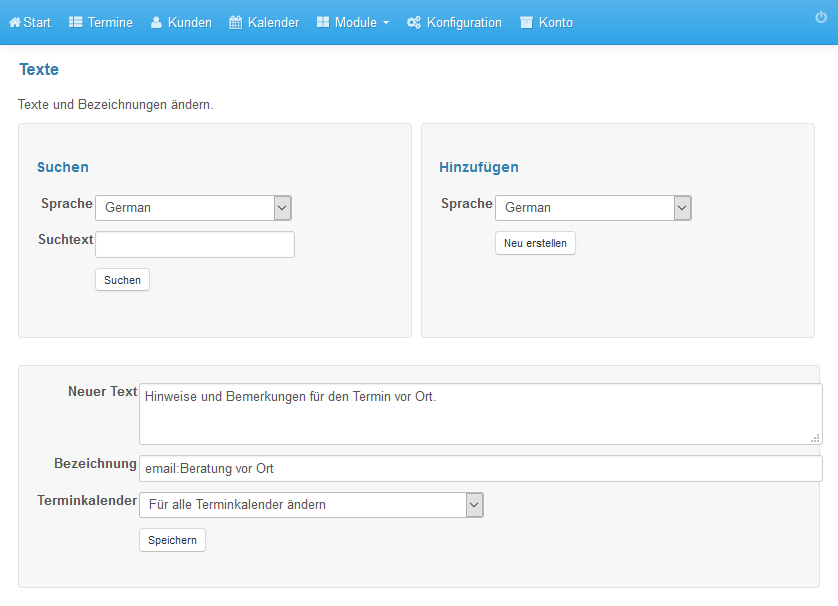This screenshot has width=838, height=606.
Task: Open Sprache dropdown in Suchen panel
Action: [x=193, y=208]
